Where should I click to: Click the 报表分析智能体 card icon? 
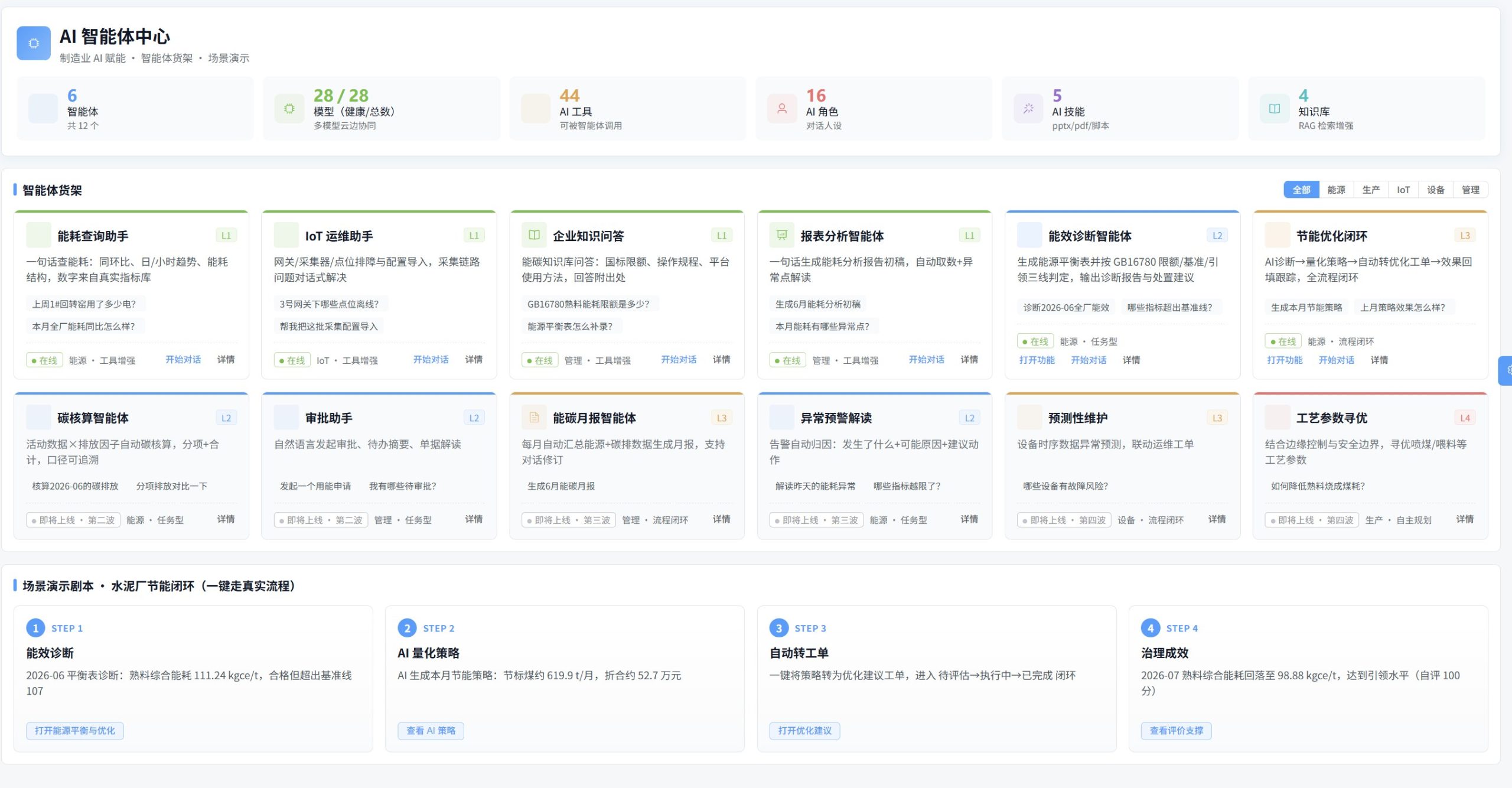point(782,235)
